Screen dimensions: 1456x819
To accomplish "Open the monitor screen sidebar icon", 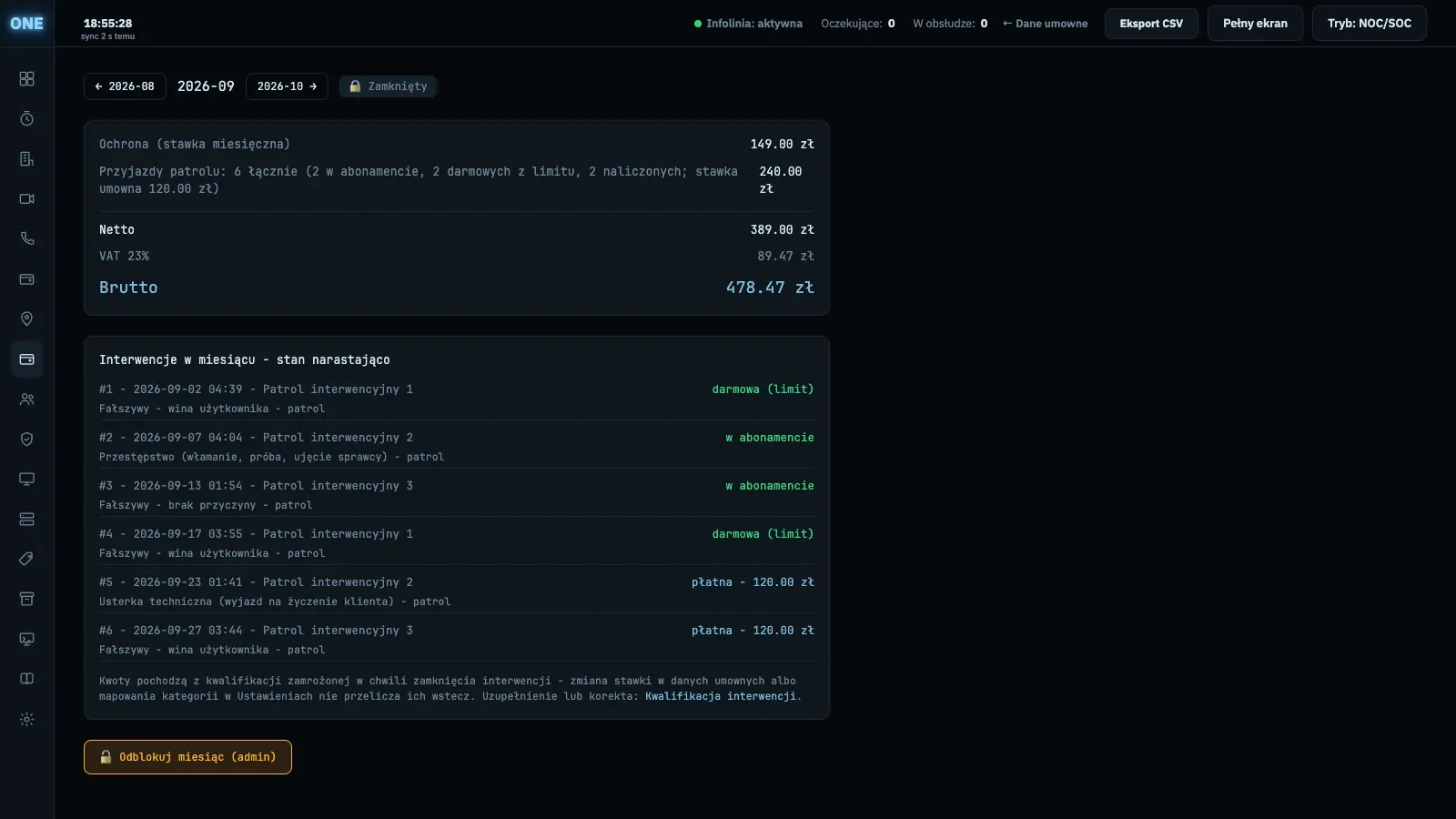I will 26,480.
